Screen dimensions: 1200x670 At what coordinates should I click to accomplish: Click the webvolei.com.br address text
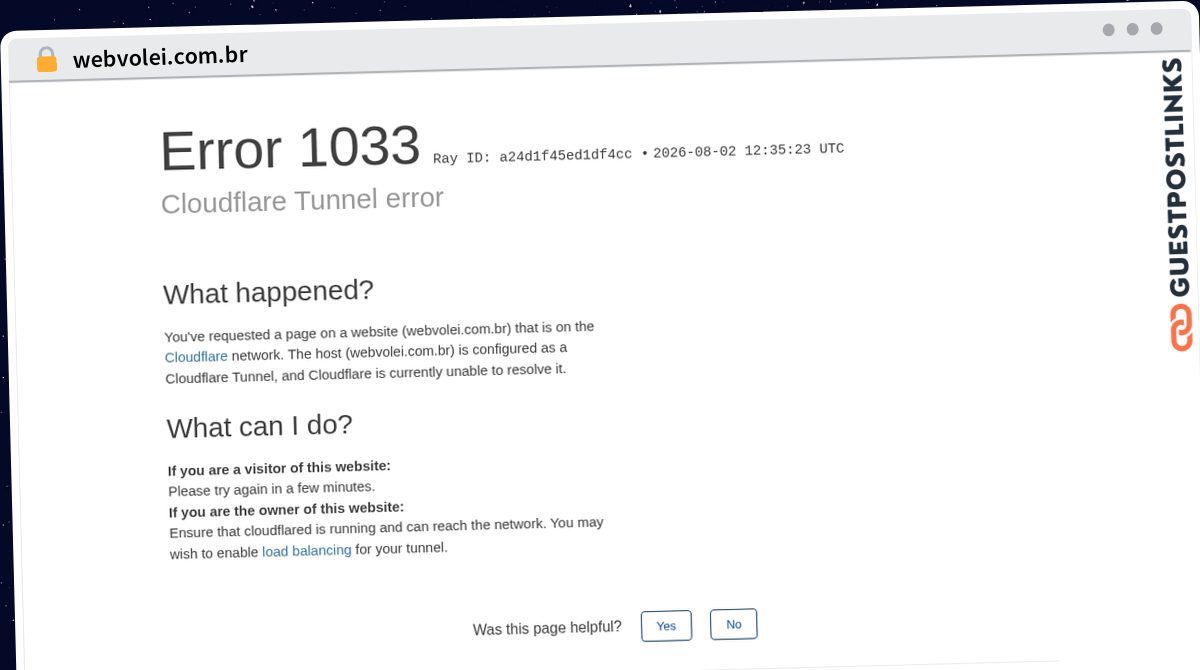point(160,57)
